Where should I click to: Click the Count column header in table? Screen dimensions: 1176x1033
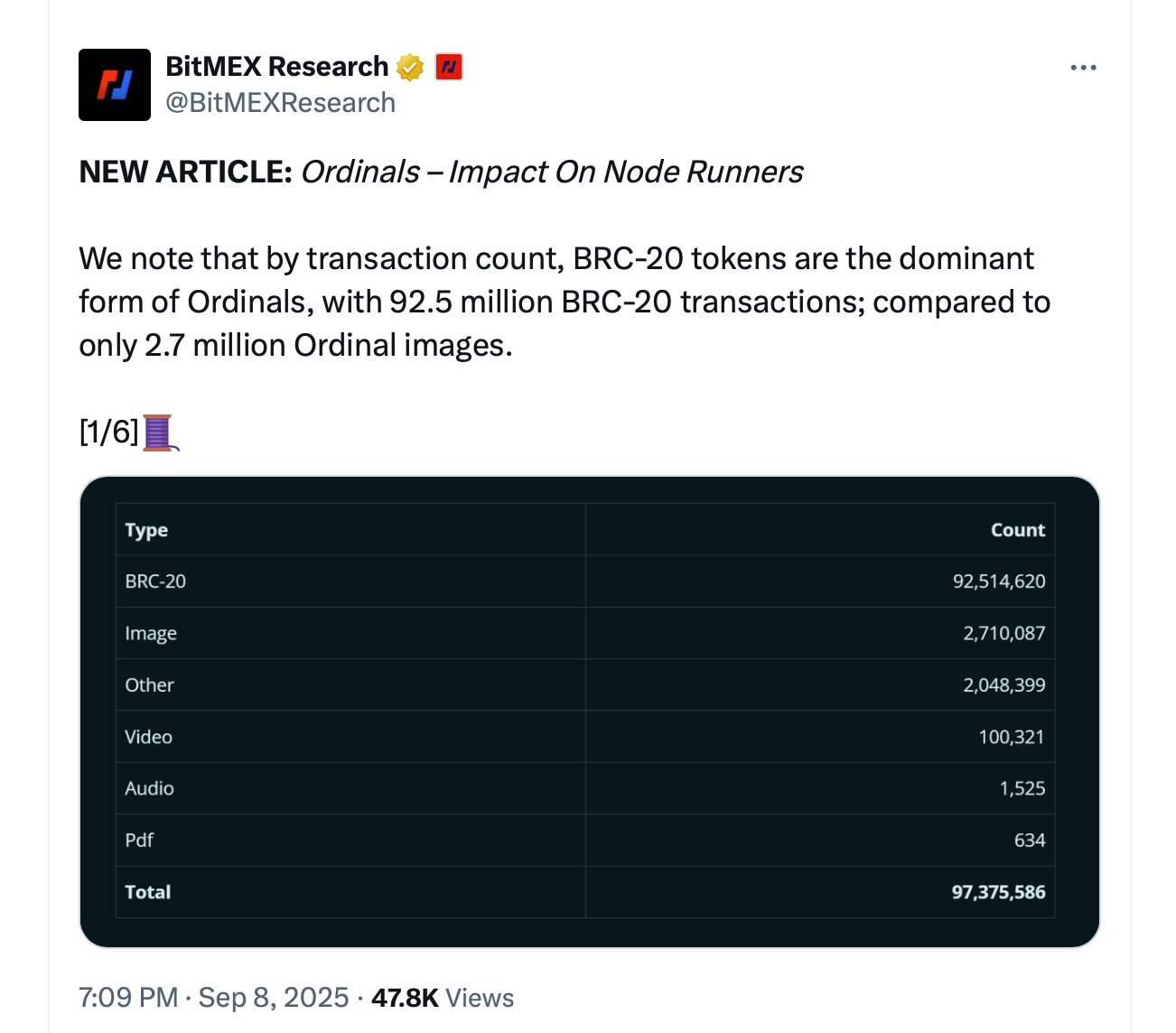(x=1017, y=530)
